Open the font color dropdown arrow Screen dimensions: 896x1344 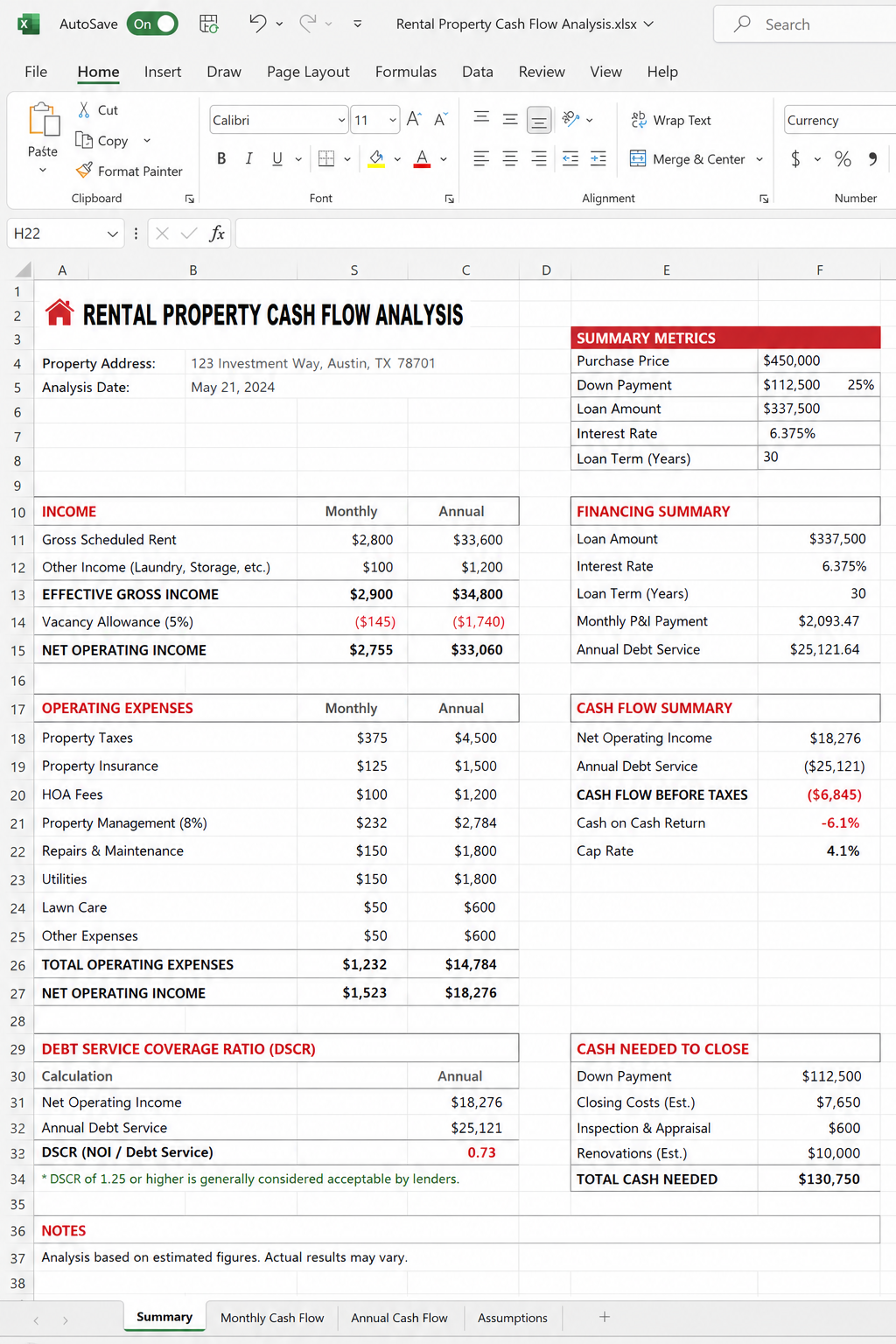tap(444, 159)
